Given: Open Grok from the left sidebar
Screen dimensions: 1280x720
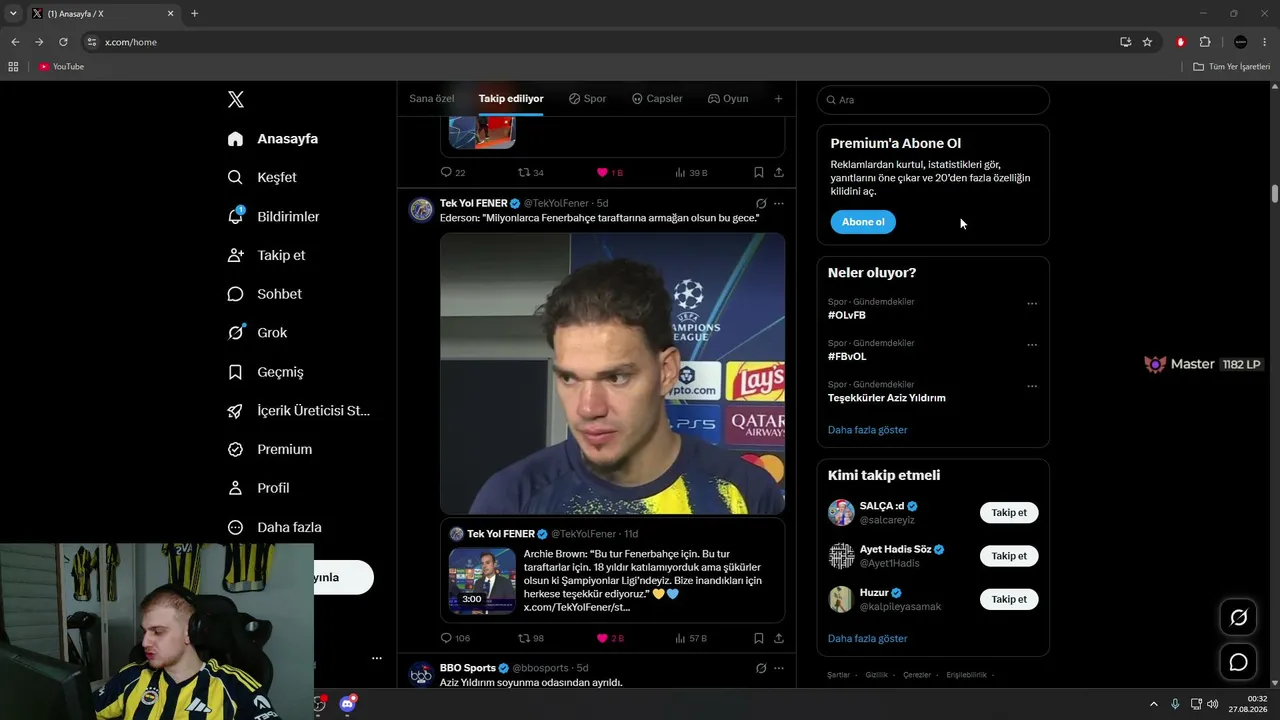Looking at the screenshot, I should (258, 333).
